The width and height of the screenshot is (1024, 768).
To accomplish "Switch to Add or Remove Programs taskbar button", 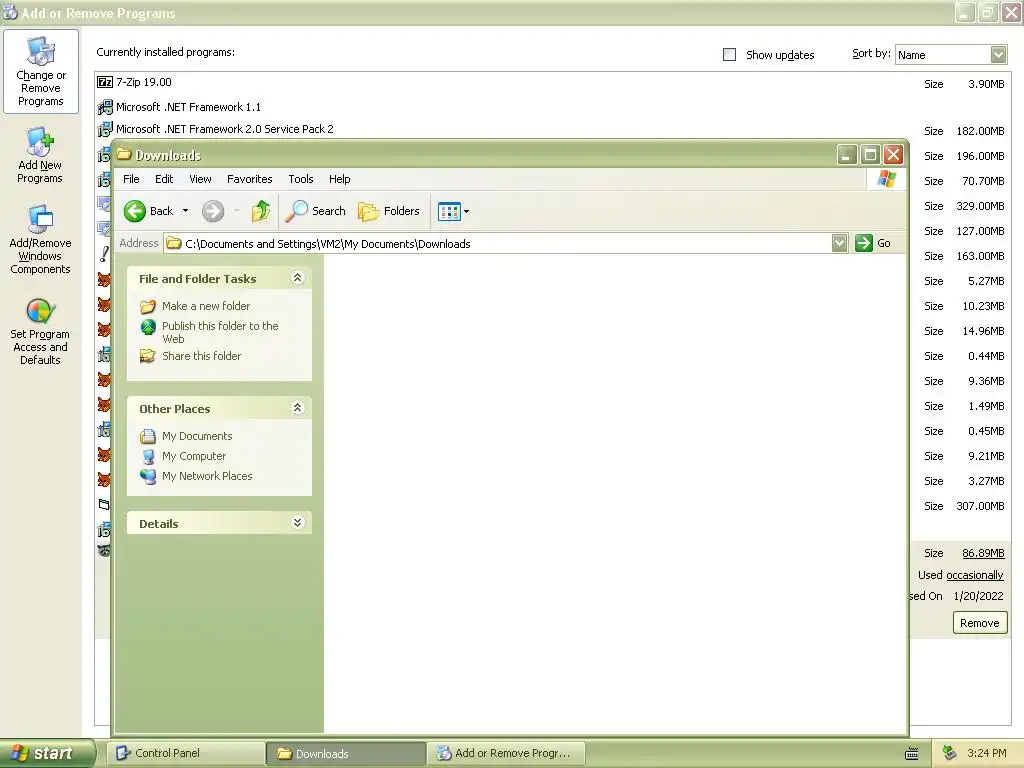I will click(506, 753).
